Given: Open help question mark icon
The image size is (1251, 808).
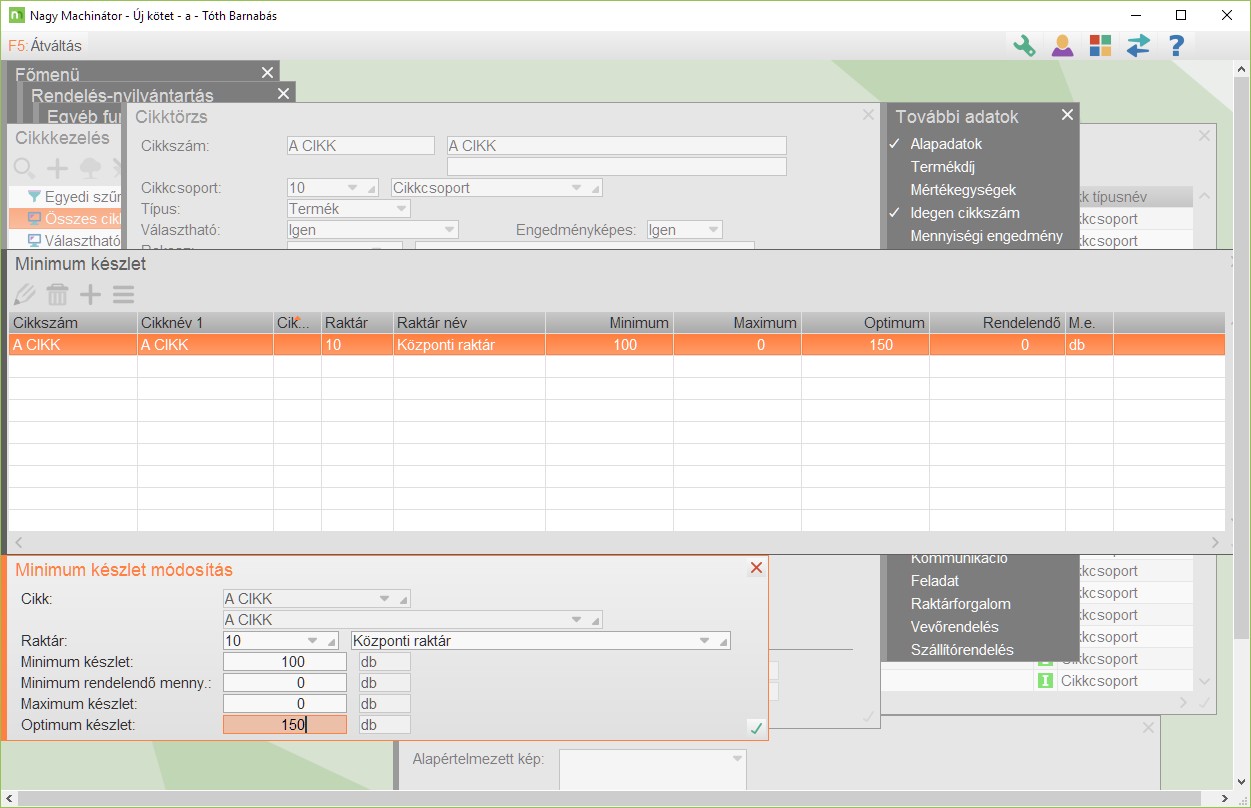Looking at the screenshot, I should (x=1177, y=46).
